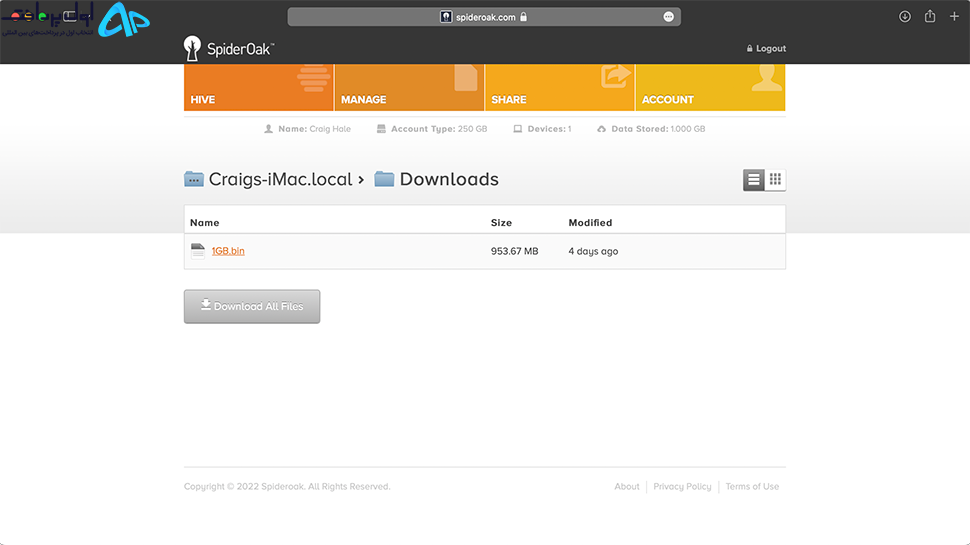
Task: Open the 1GB.bin file link
Action: coord(228,251)
